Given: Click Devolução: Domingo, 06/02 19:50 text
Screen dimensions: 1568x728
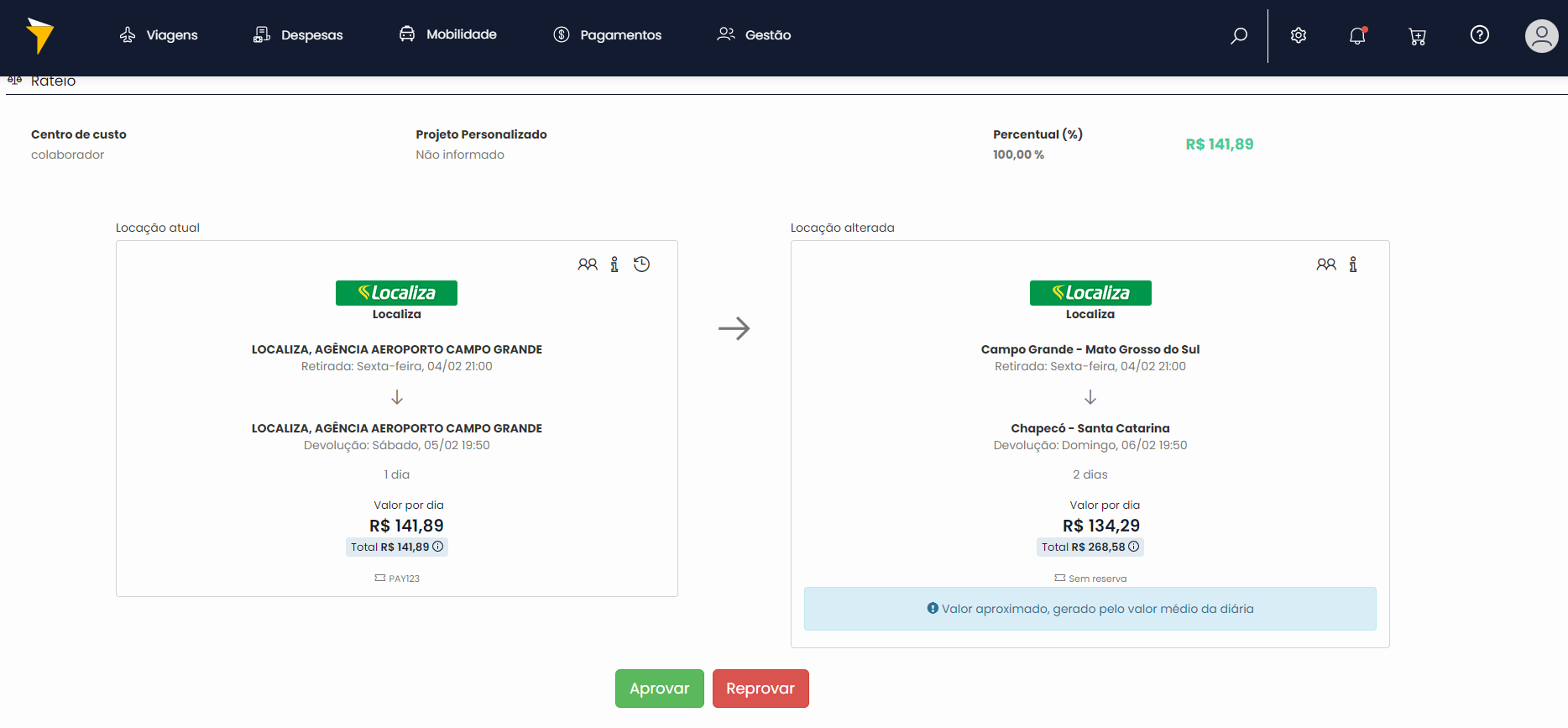Looking at the screenshot, I should tap(1090, 445).
